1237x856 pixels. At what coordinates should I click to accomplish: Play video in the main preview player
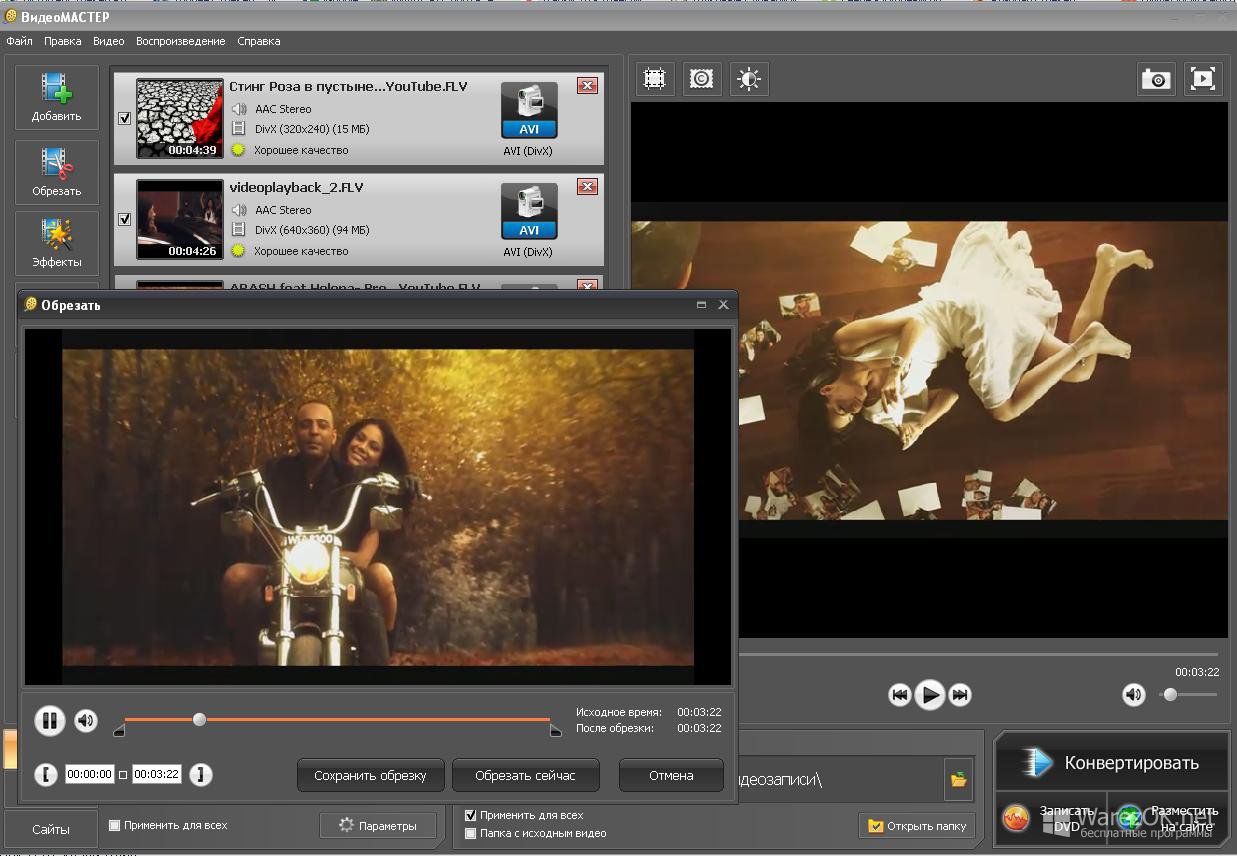[x=930, y=695]
